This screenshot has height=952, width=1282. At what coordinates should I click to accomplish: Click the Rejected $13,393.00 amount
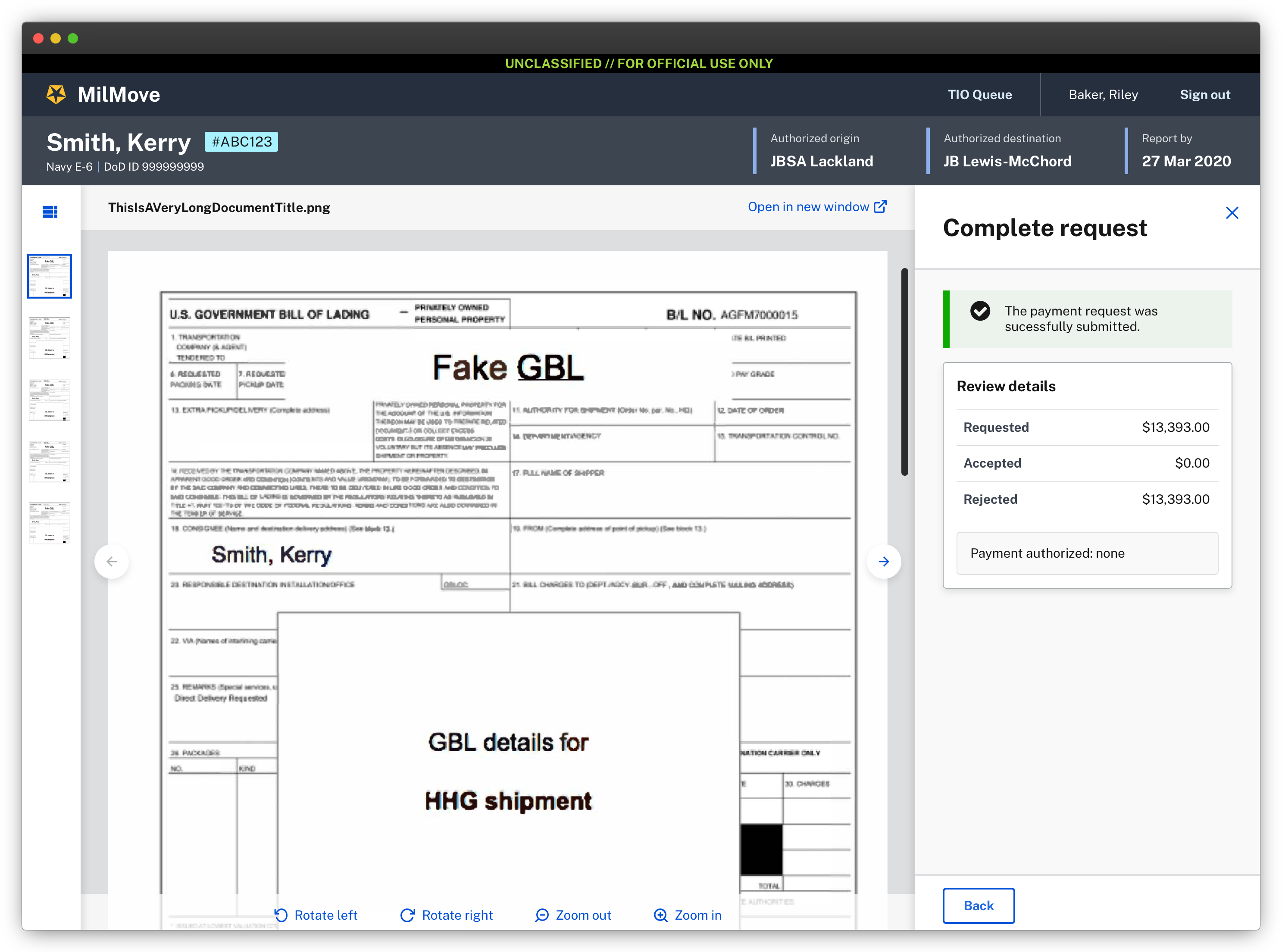[x=1176, y=499]
